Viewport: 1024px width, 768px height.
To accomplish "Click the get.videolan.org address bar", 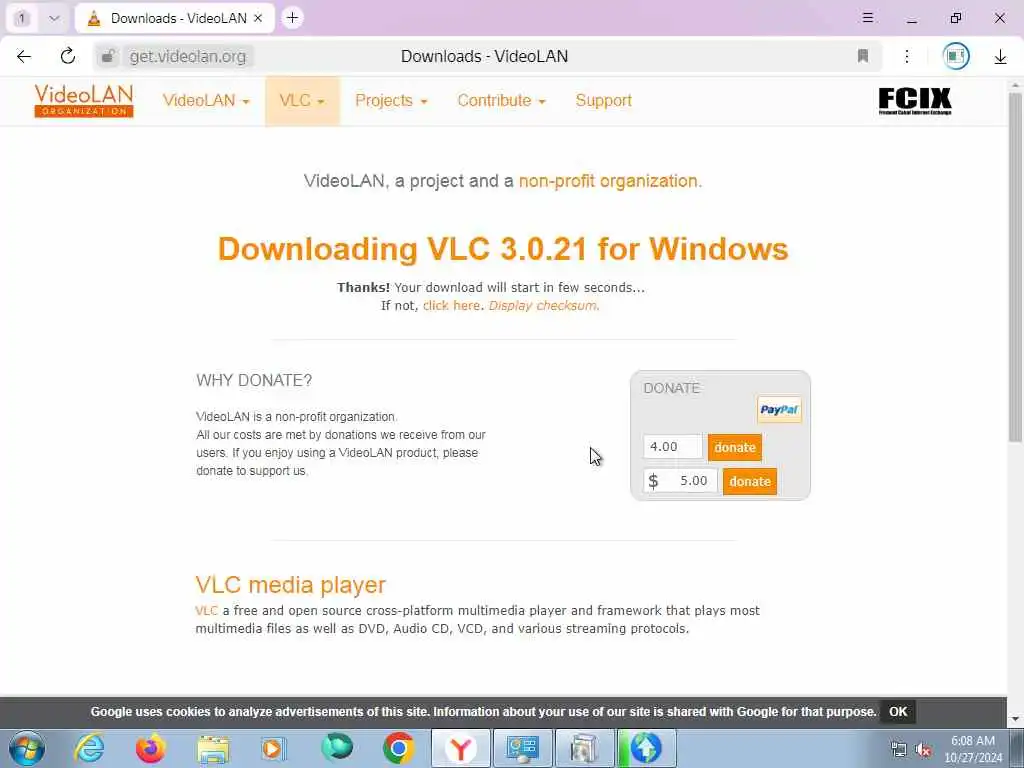I will tap(187, 57).
